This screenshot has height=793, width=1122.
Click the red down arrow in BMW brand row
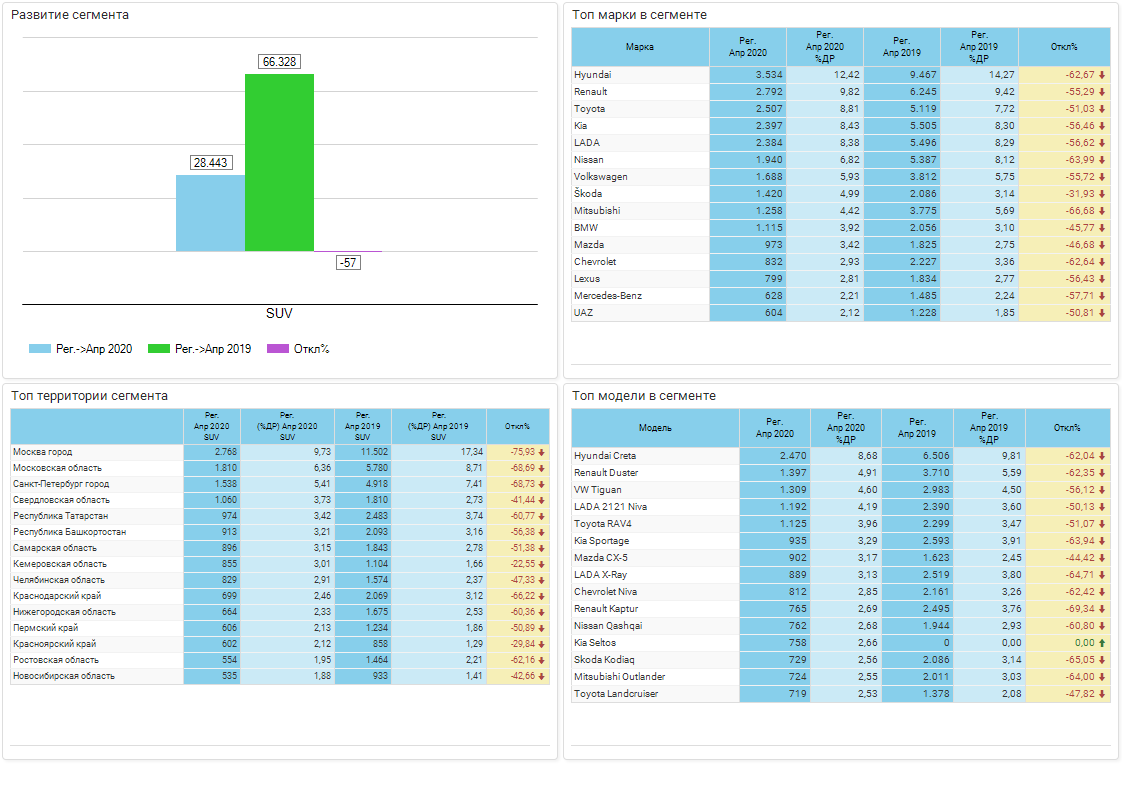[x=1102, y=228]
